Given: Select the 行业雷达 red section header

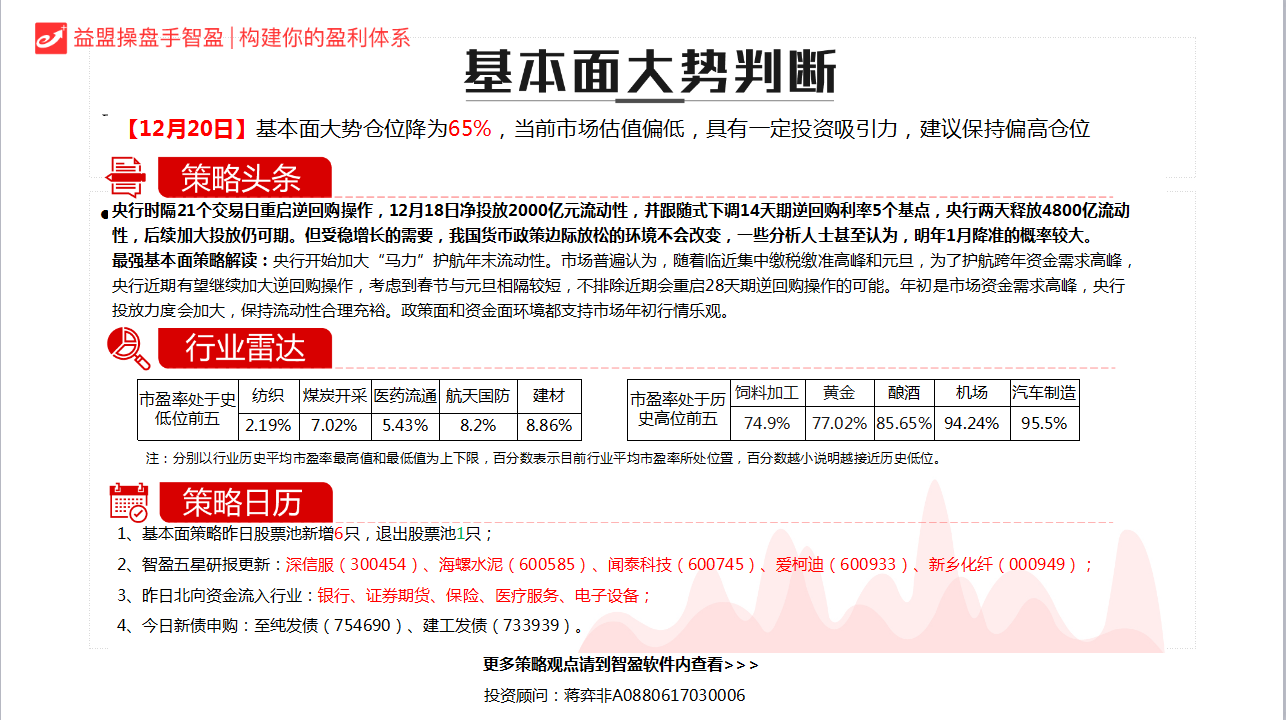Looking at the screenshot, I should click(243, 348).
